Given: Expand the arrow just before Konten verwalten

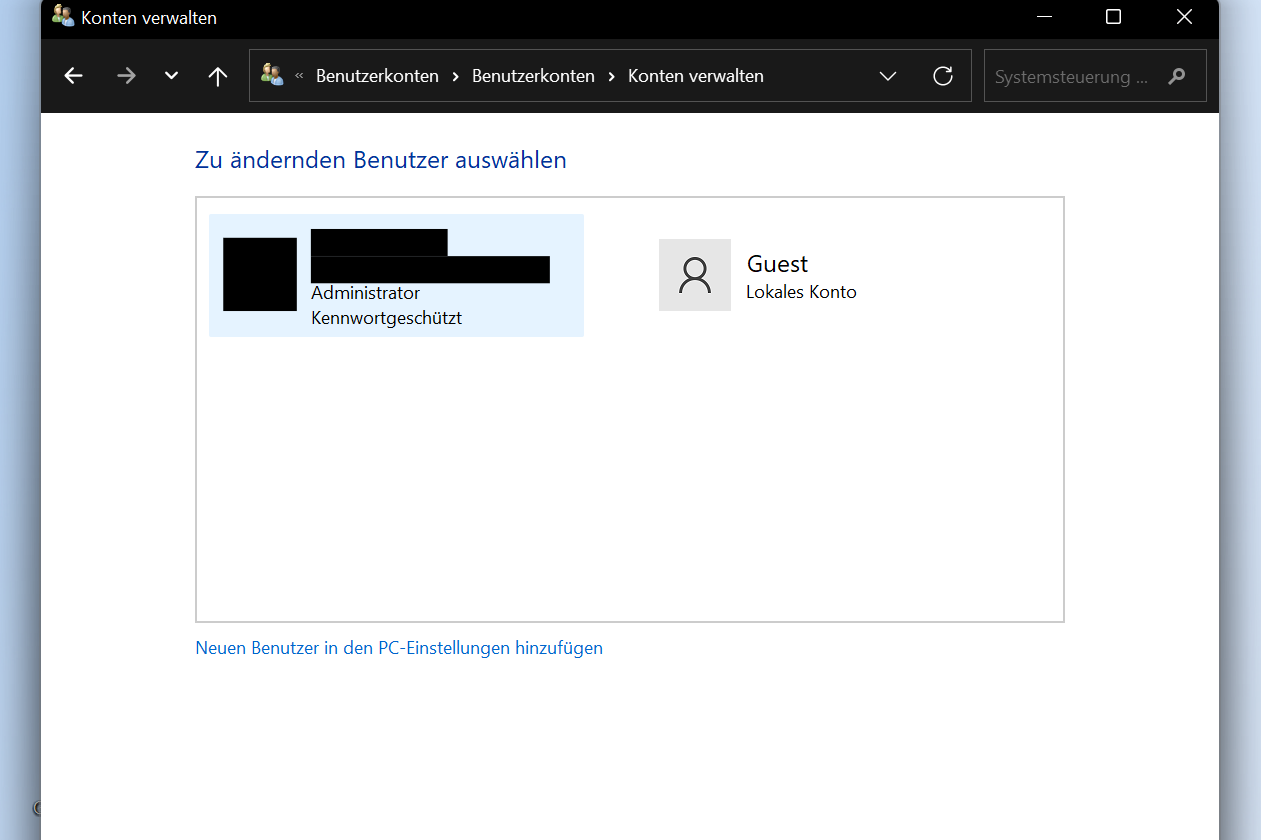Looking at the screenshot, I should (x=611, y=76).
